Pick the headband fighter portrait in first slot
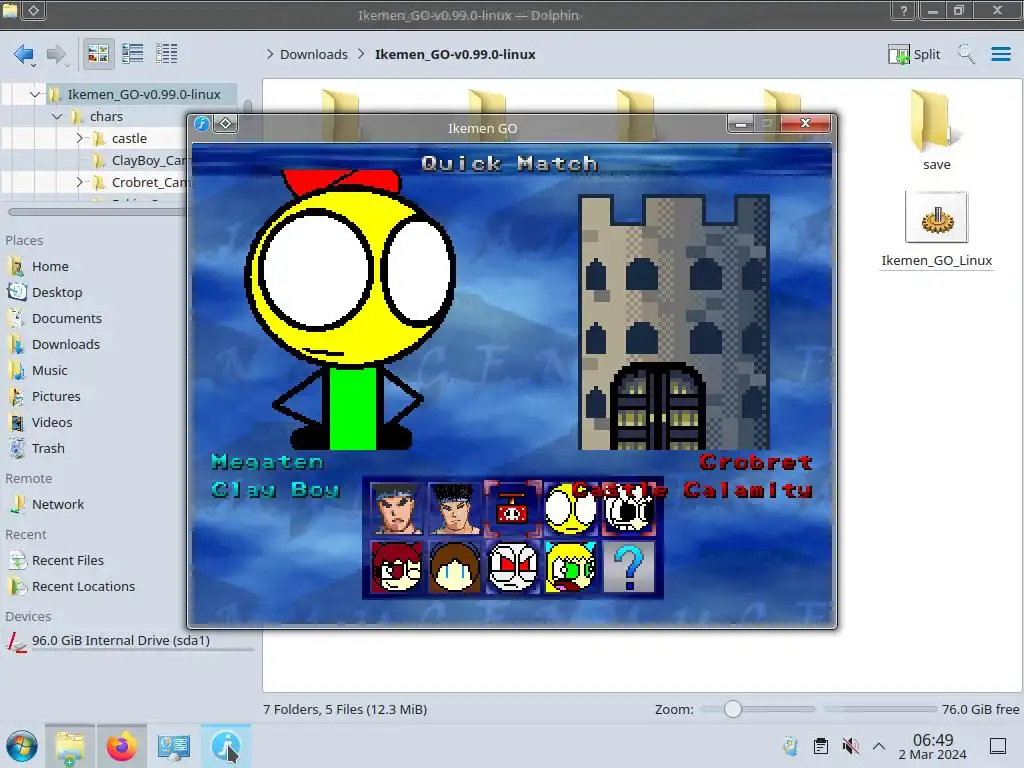The image size is (1024, 768). (396, 508)
